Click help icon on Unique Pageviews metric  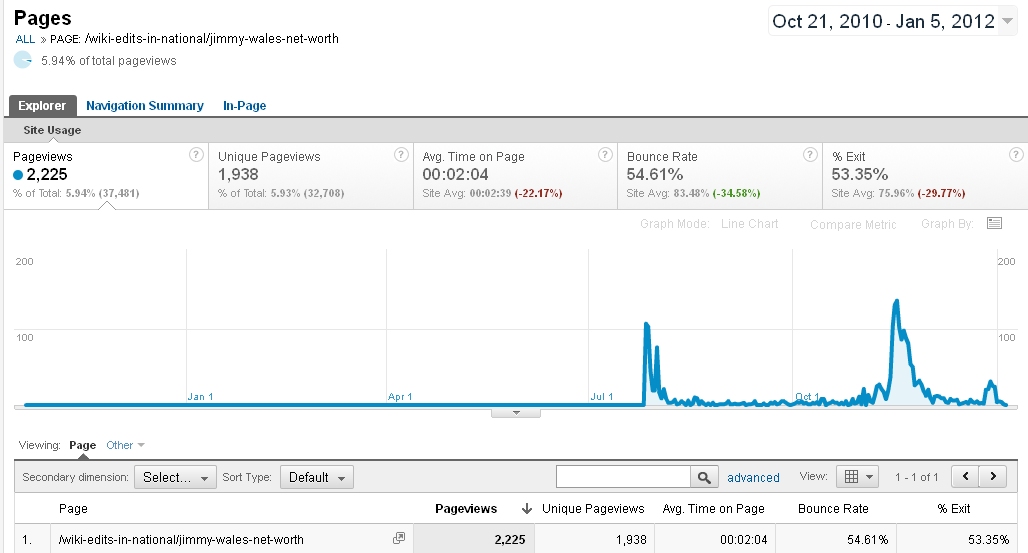click(401, 155)
